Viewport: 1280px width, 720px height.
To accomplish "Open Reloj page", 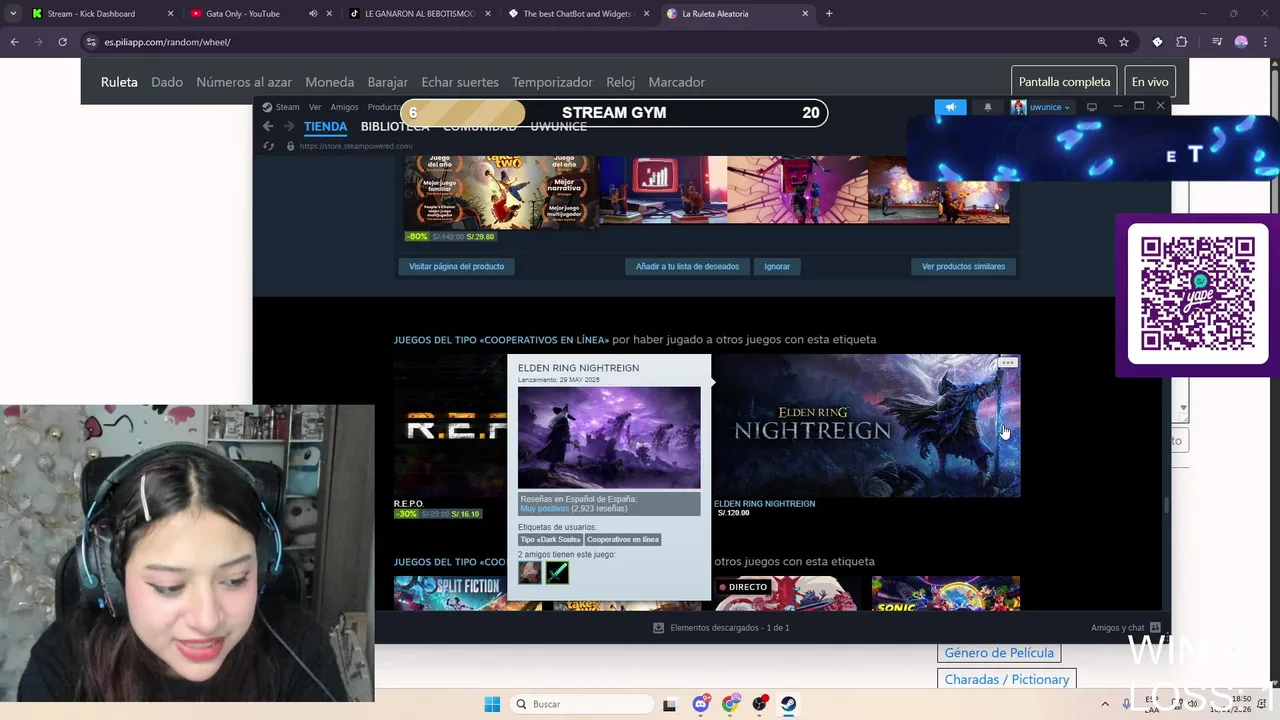I will coord(620,82).
